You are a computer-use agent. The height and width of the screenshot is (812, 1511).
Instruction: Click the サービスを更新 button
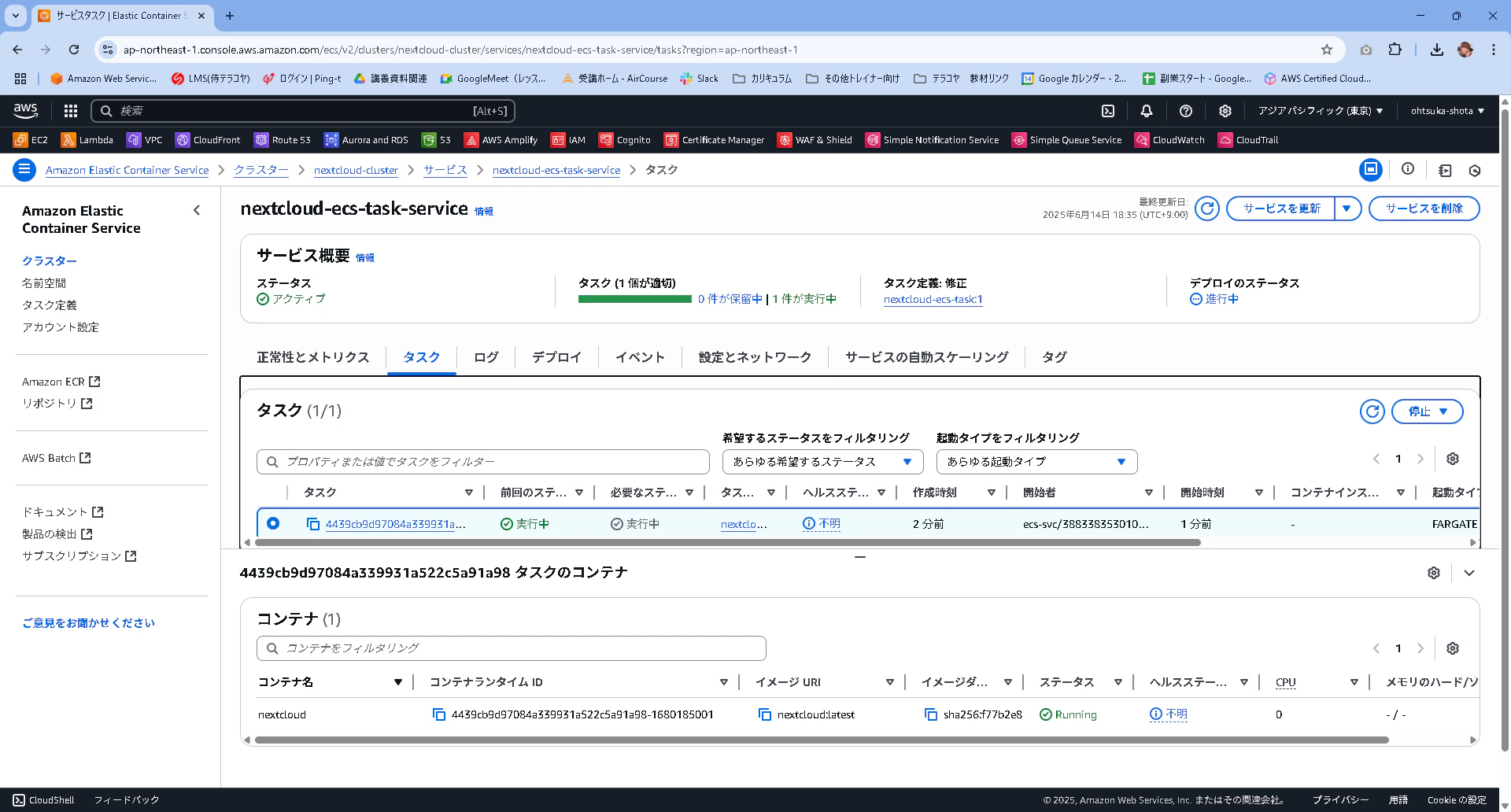pyautogui.click(x=1281, y=209)
